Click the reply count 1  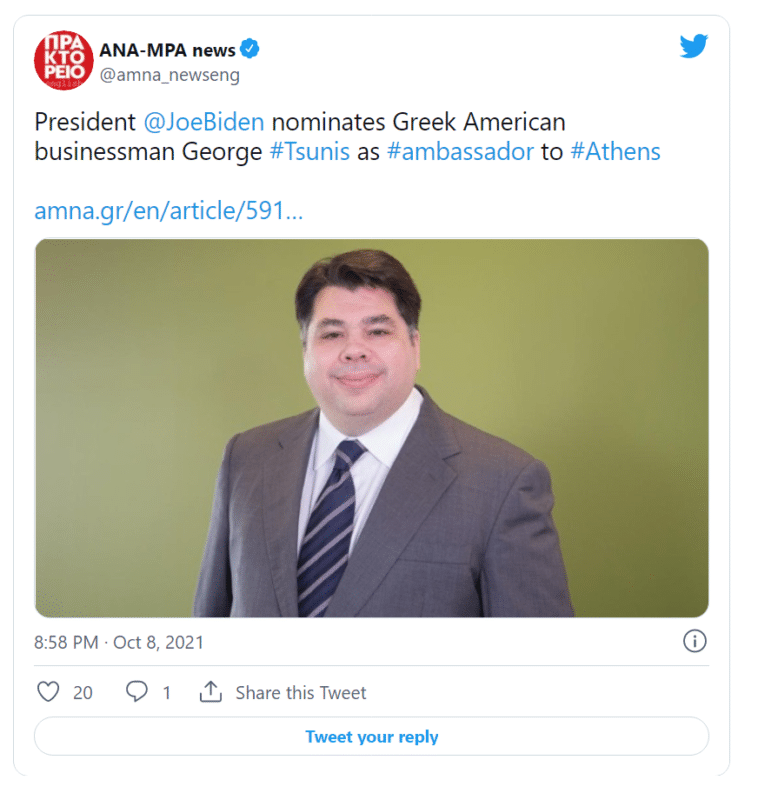tap(166, 693)
